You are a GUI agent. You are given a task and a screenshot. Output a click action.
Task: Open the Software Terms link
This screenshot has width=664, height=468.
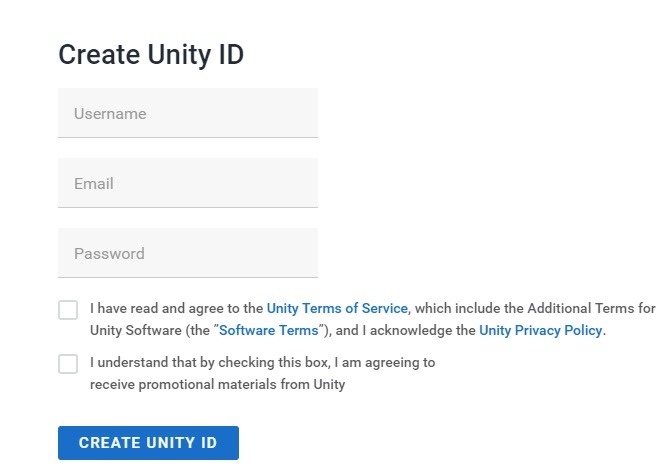(x=268, y=330)
